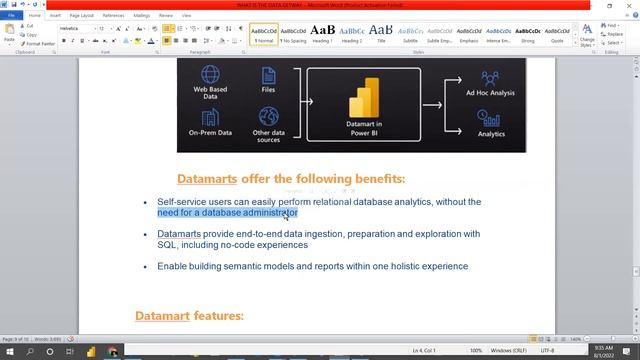The image size is (640, 360).
Task: Open Power BI icon on taskbar
Action: pos(91,351)
